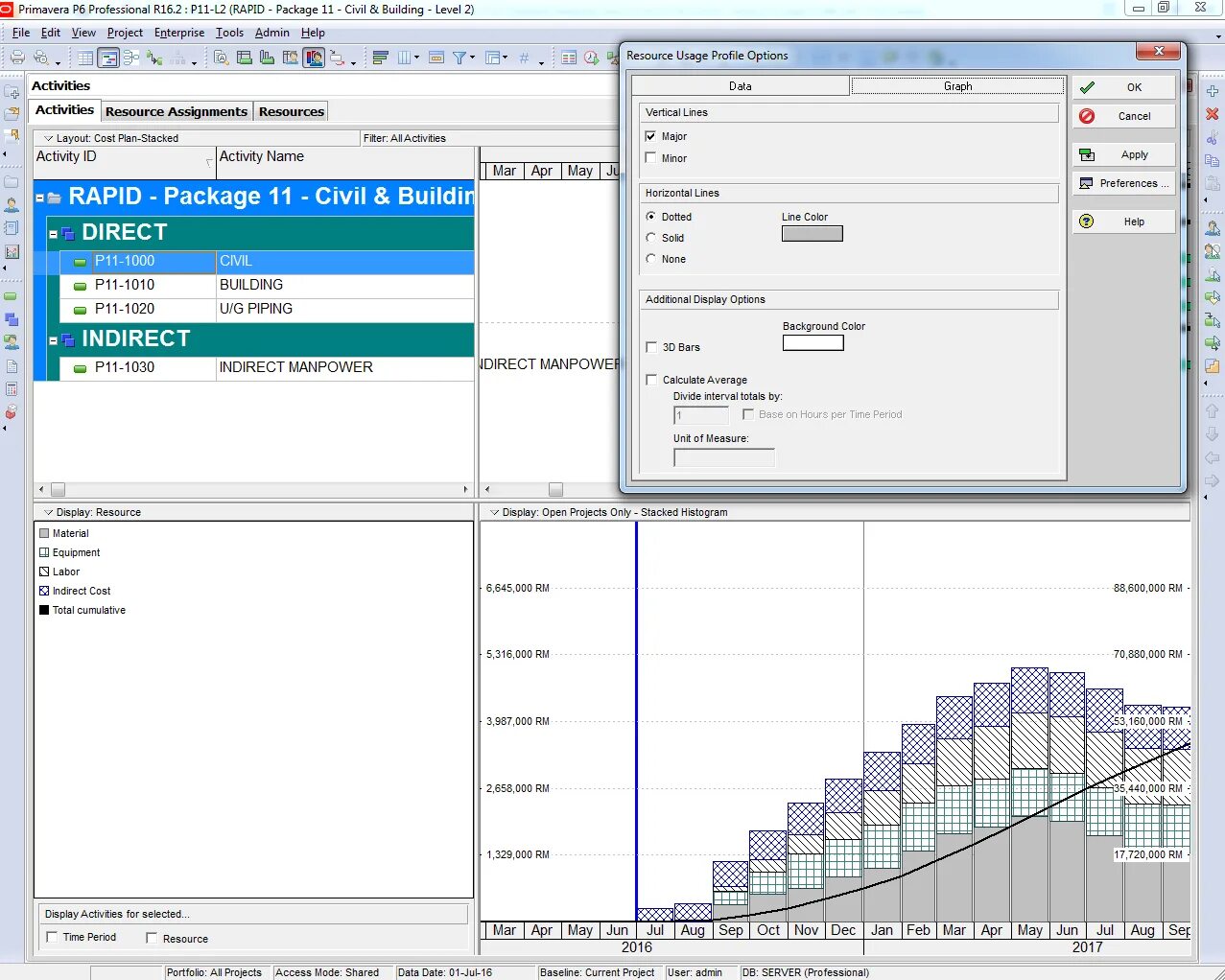Open the Columns toolbar dropdown arrow

pos(416,58)
